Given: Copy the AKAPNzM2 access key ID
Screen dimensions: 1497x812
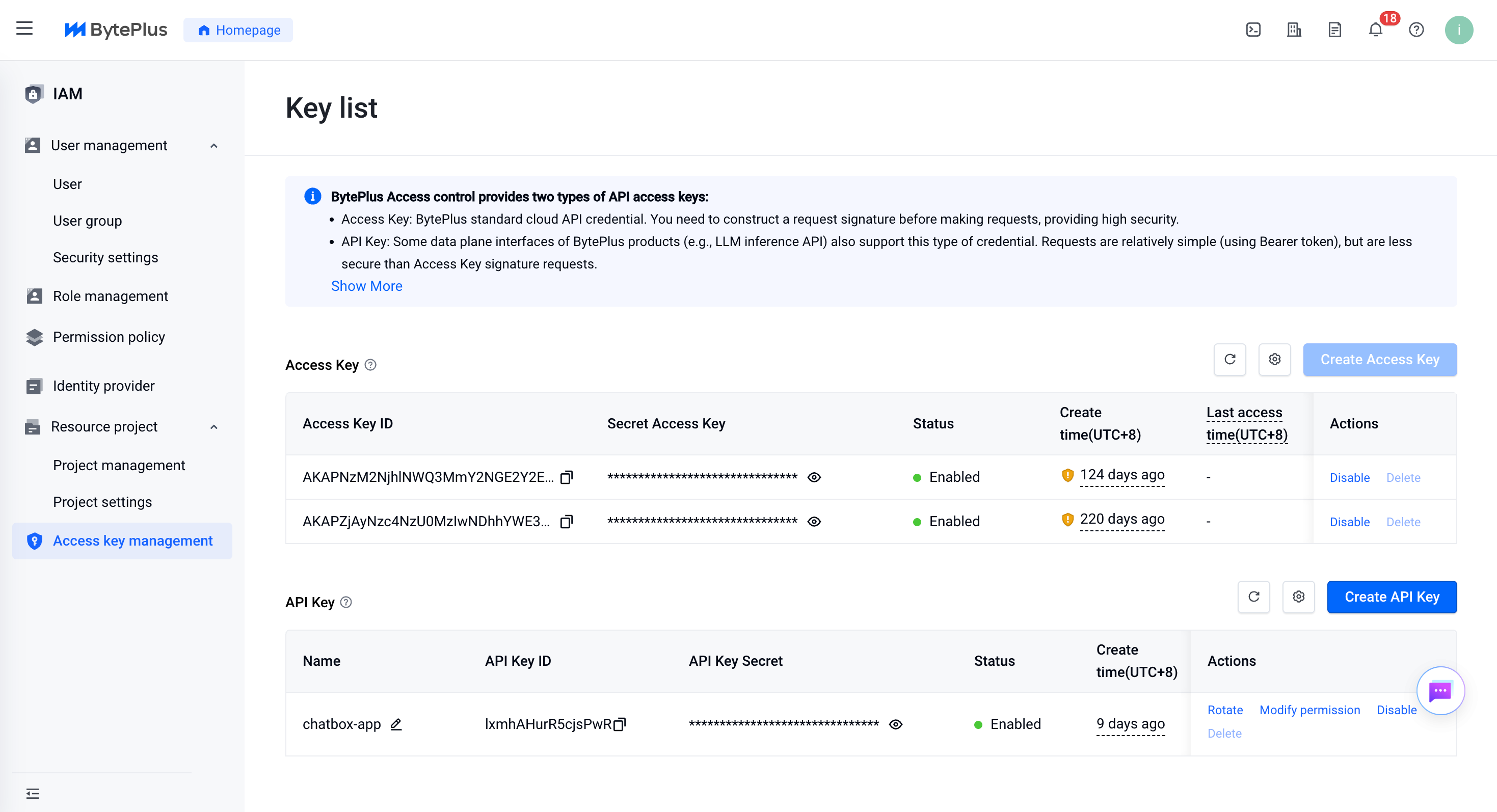Looking at the screenshot, I should coord(566,477).
